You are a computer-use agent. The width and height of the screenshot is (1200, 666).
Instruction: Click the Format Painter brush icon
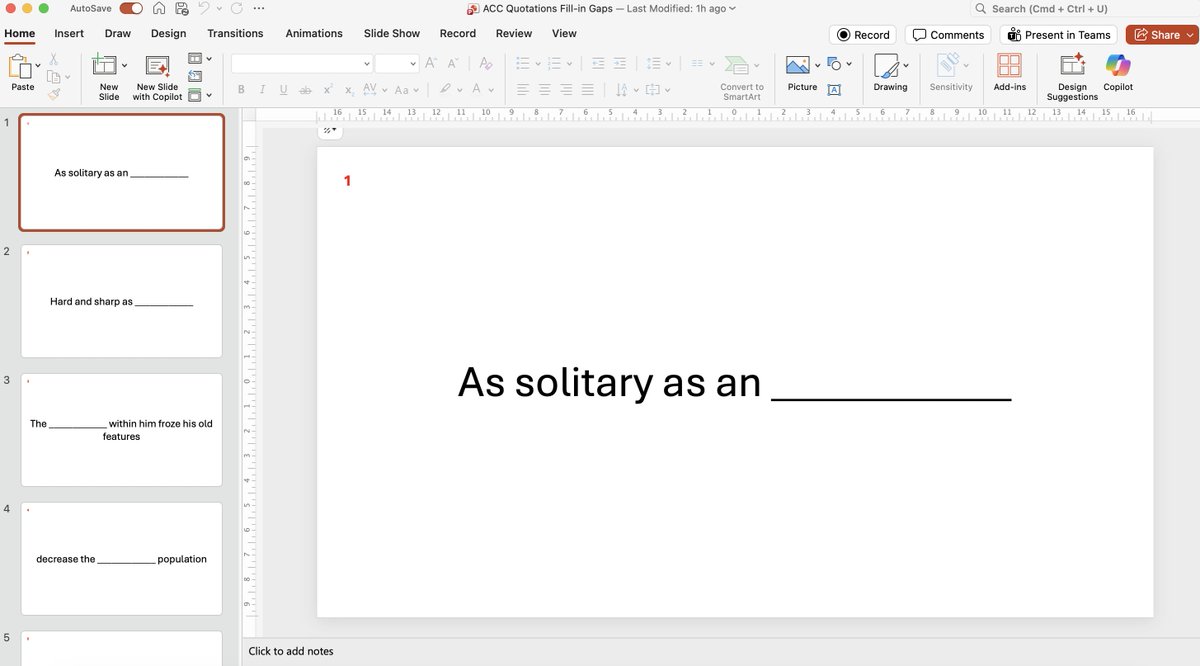tap(53, 94)
